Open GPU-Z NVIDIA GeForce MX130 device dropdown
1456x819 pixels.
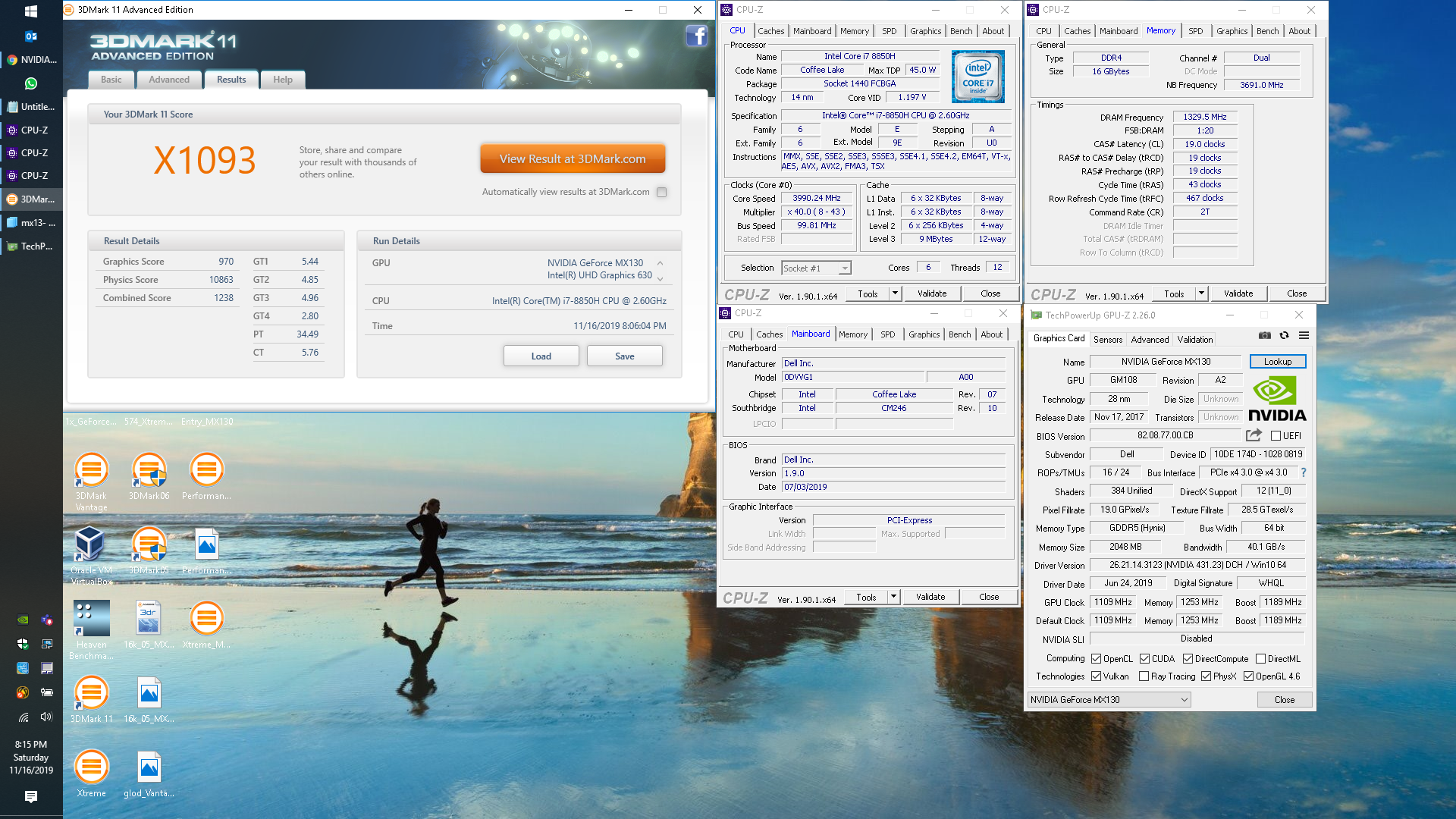1109,700
